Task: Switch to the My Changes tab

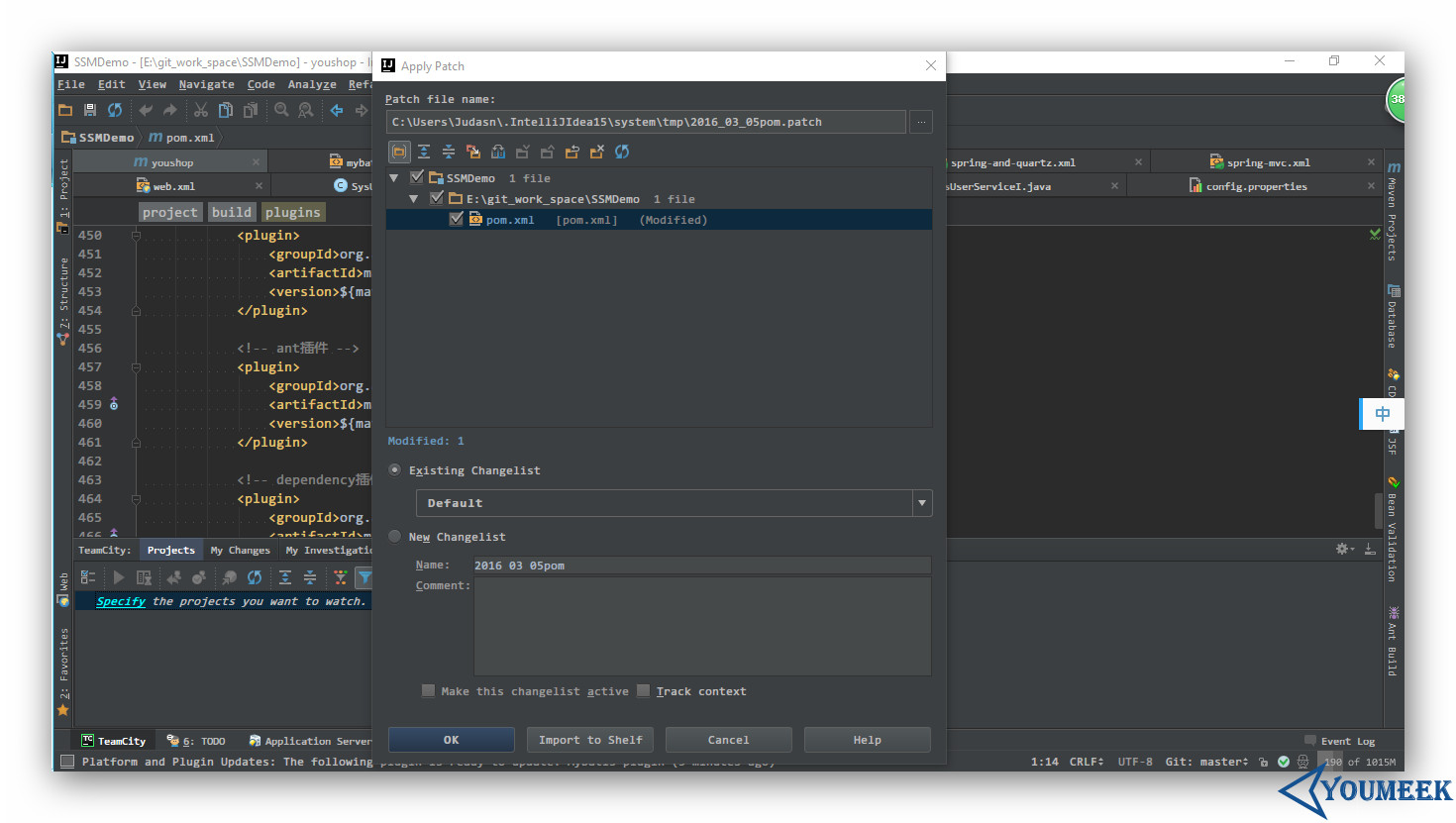Action: tap(240, 550)
